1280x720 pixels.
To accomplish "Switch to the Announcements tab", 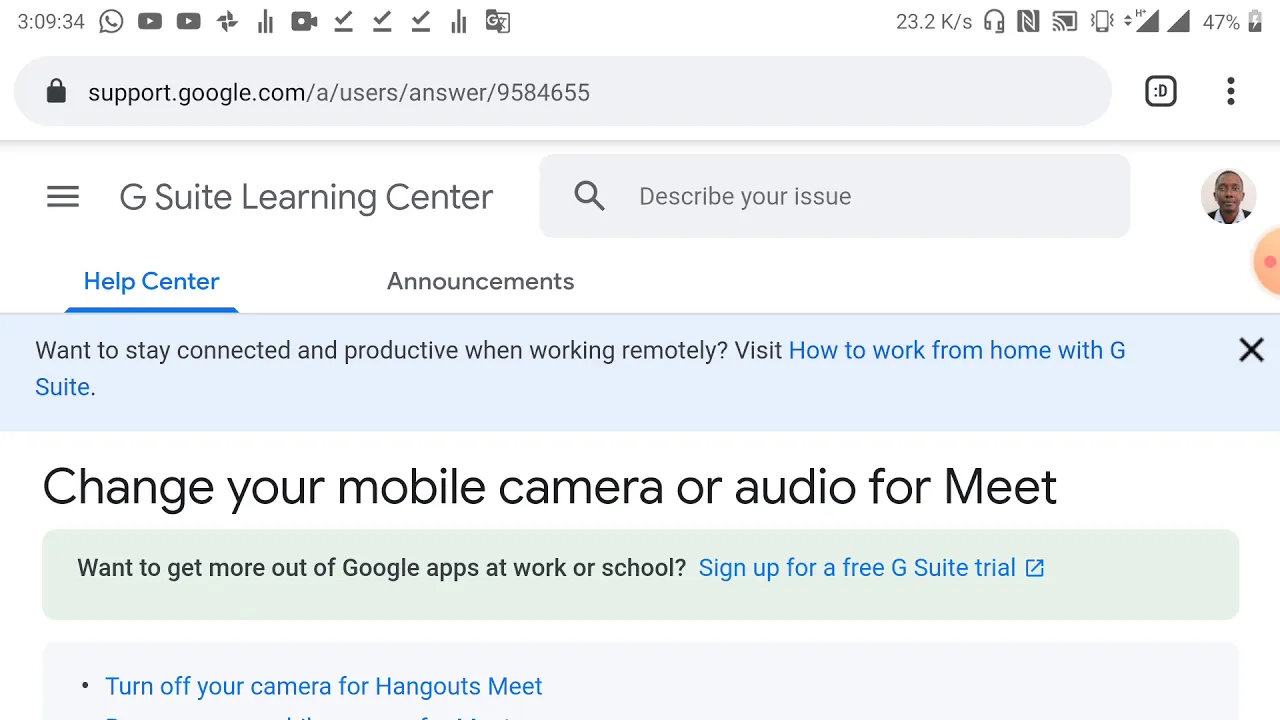I will click(480, 281).
